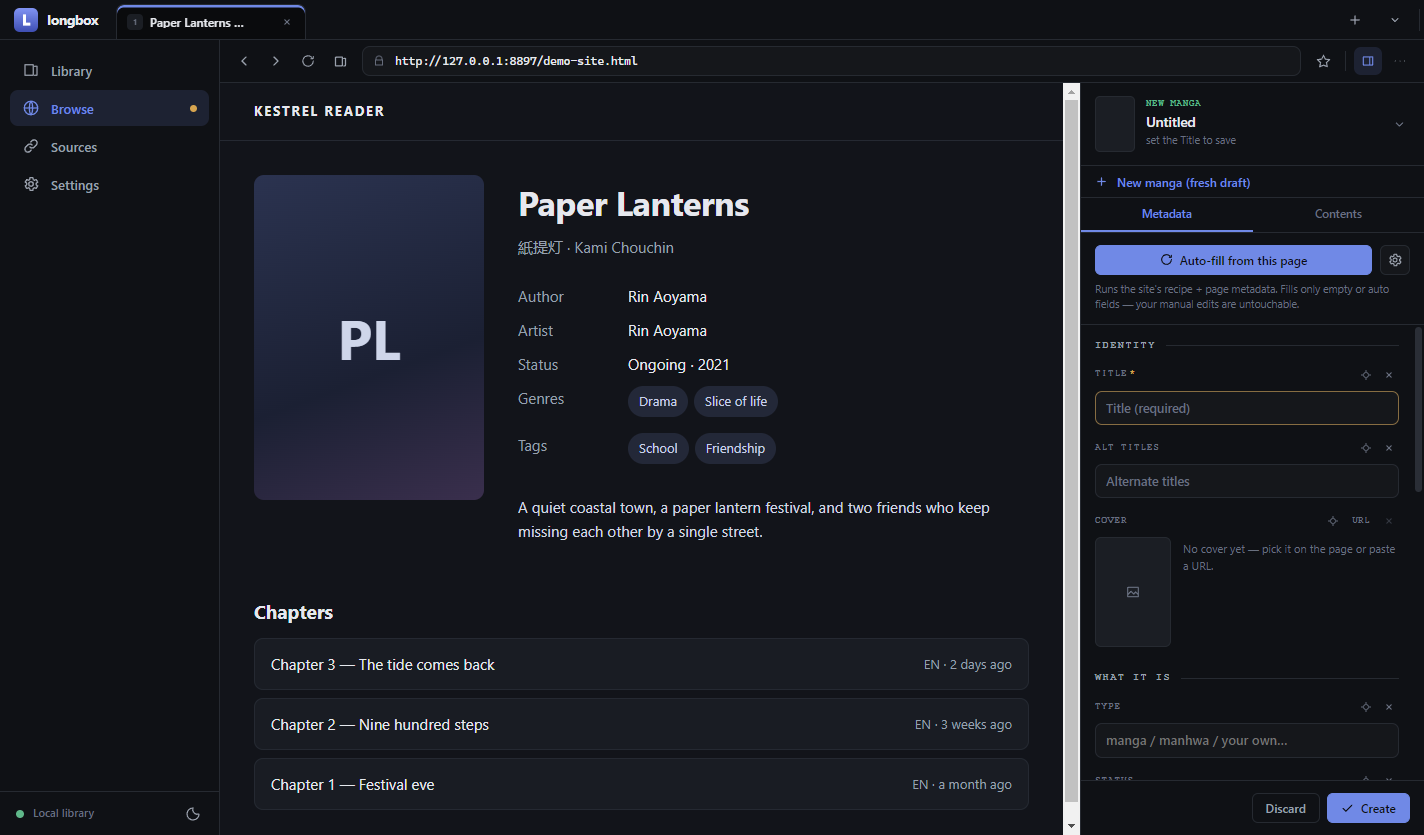
Task: Open Sources in the left sidebar
Action: coord(109,147)
